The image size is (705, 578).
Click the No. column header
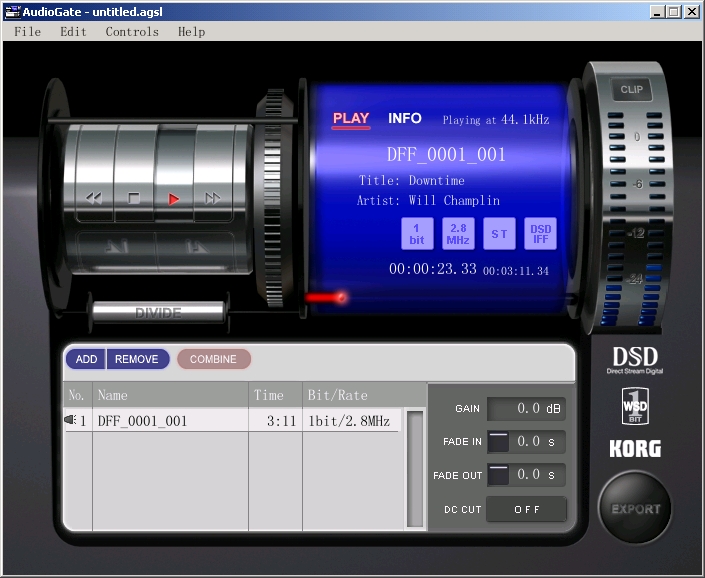[x=78, y=395]
